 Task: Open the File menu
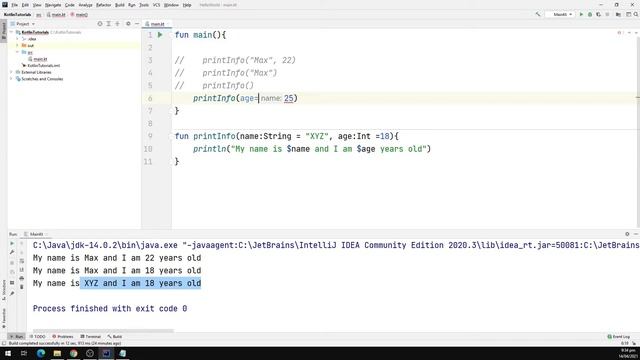coord(14,5)
